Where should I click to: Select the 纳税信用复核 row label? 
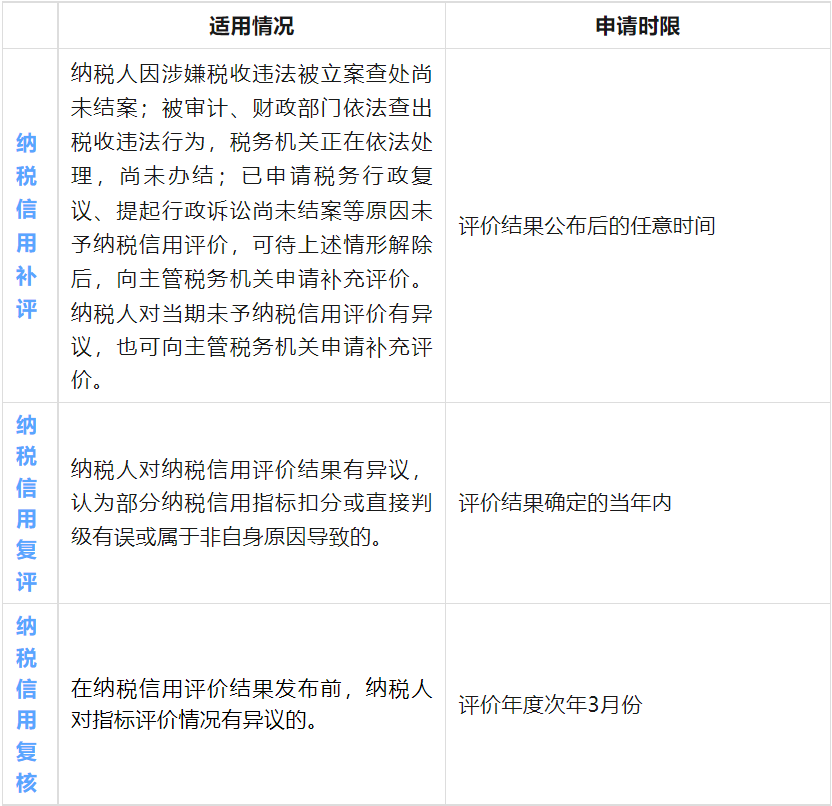(27, 704)
